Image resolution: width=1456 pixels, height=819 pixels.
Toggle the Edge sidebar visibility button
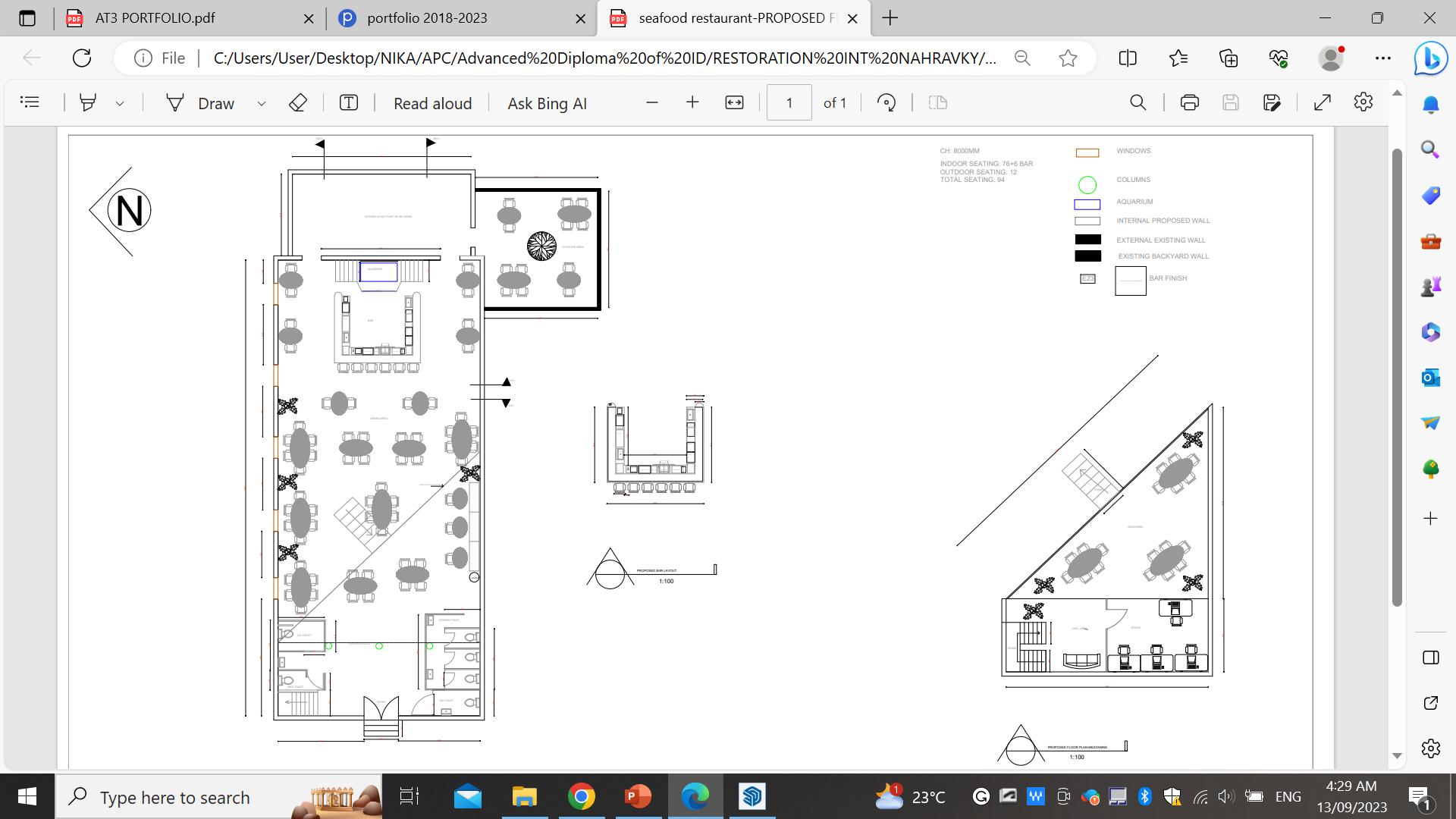tap(1430, 657)
